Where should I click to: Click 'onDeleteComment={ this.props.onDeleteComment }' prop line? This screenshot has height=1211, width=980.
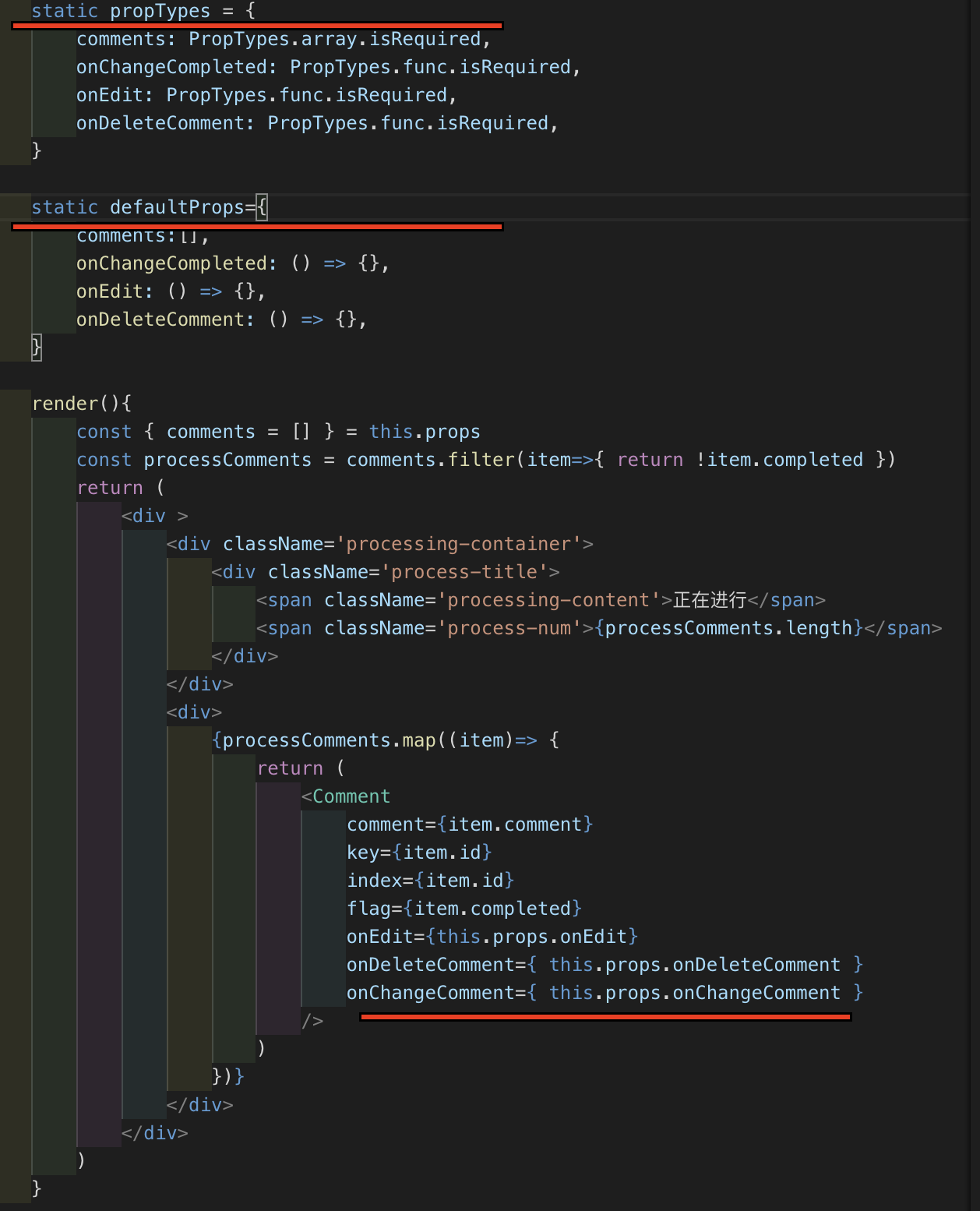605,965
